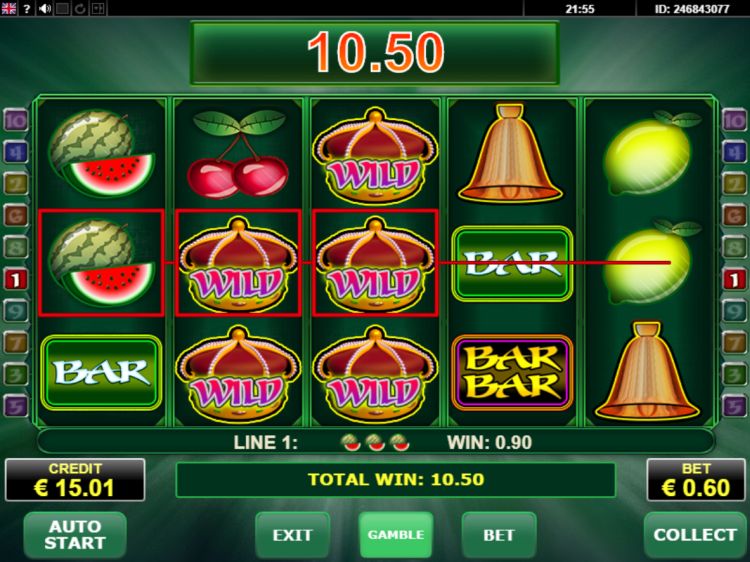The height and width of the screenshot is (562, 750).
Task: Collect the winnings
Action: pos(695,535)
